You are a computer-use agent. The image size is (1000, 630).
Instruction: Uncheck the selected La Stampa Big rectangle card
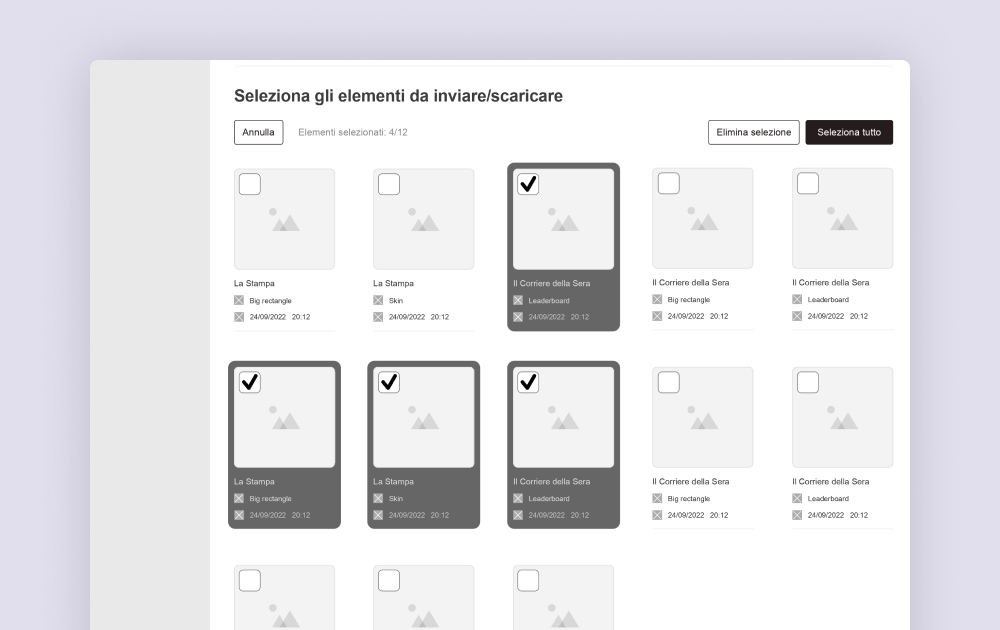pyautogui.click(x=250, y=382)
